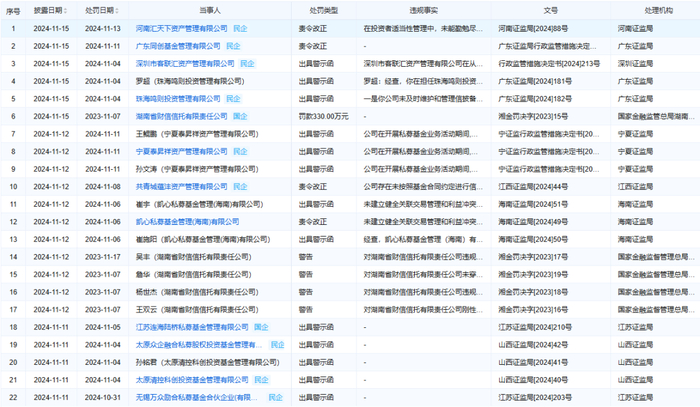Sort by 处罚日期 using its sort arrow
700x407 pixels.
[x=118, y=10]
